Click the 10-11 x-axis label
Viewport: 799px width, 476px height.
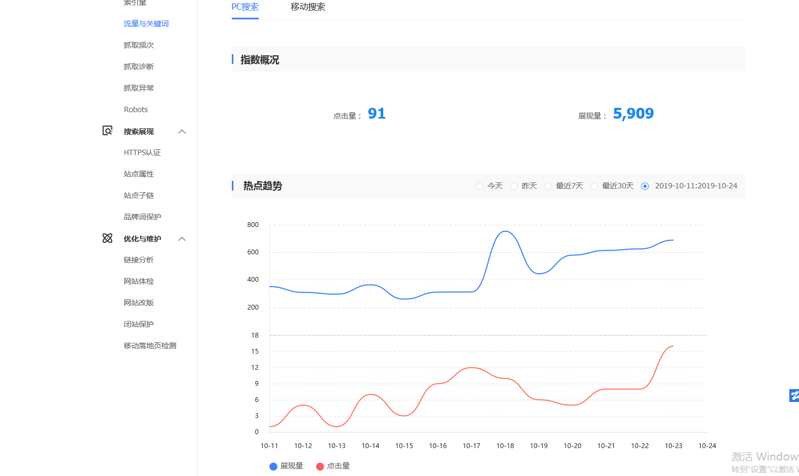(269, 445)
